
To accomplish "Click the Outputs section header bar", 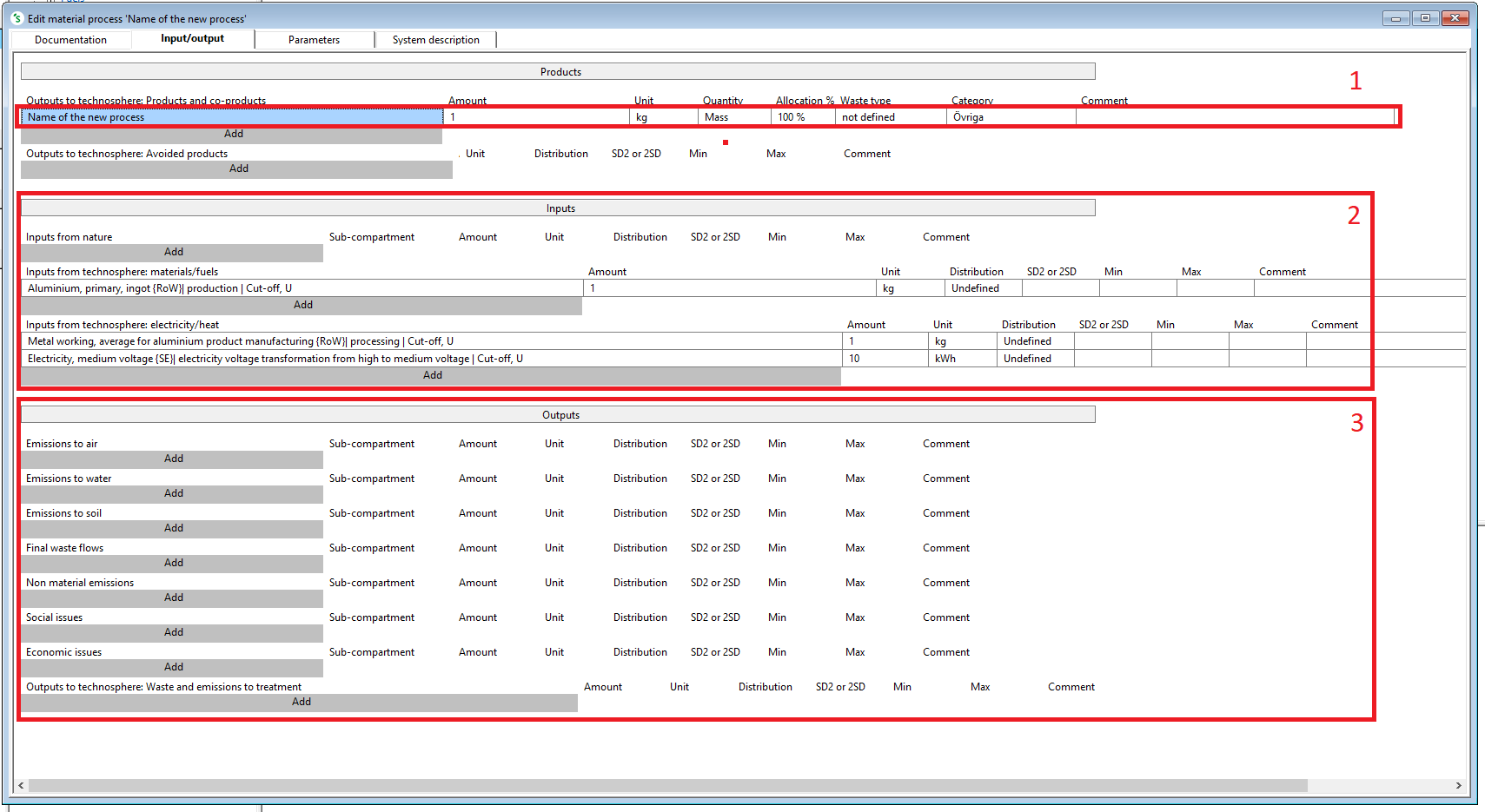I will point(558,414).
